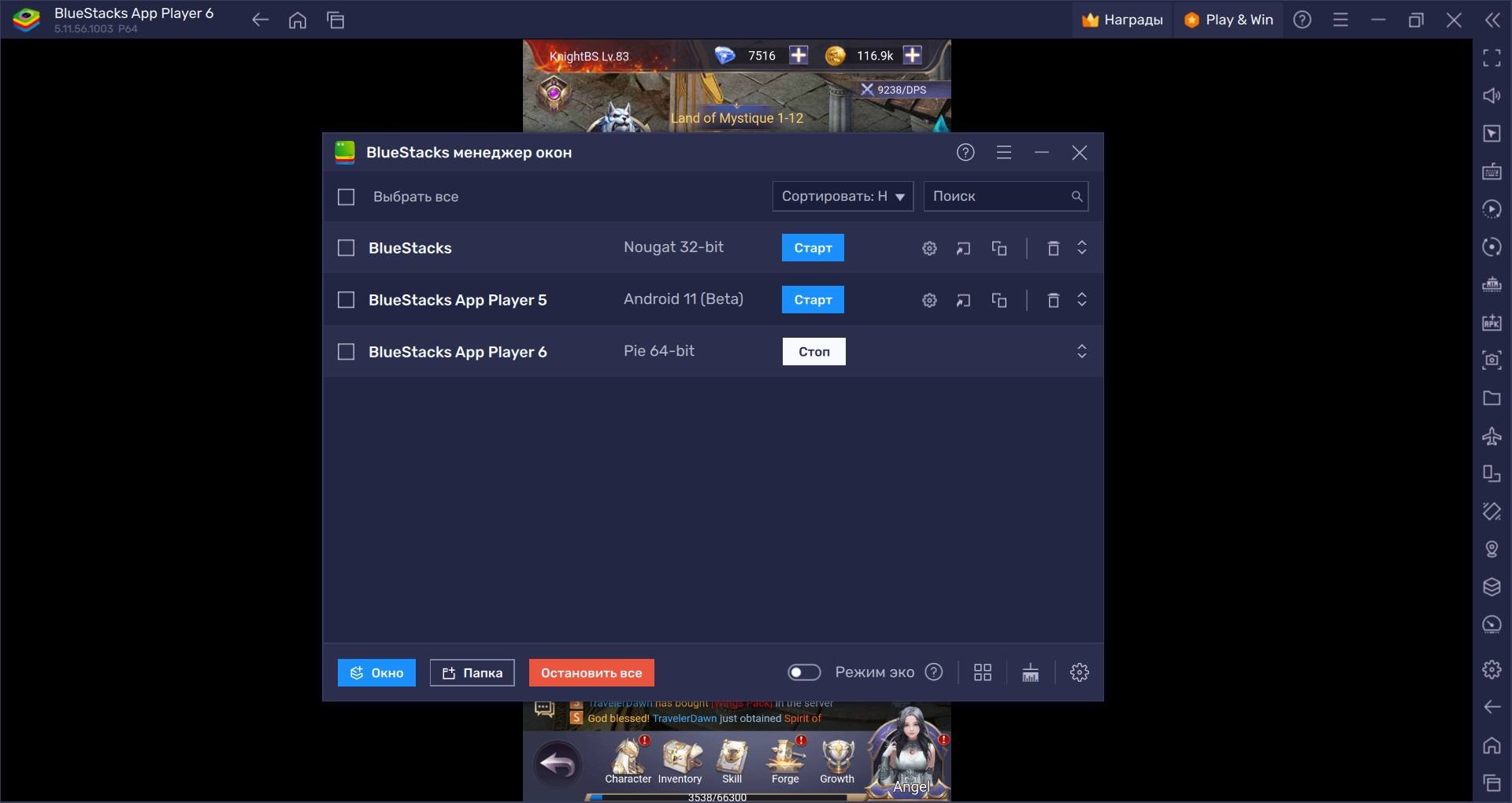Toggle the Режим эко switch
This screenshot has height=803, width=1512.
pos(804,672)
